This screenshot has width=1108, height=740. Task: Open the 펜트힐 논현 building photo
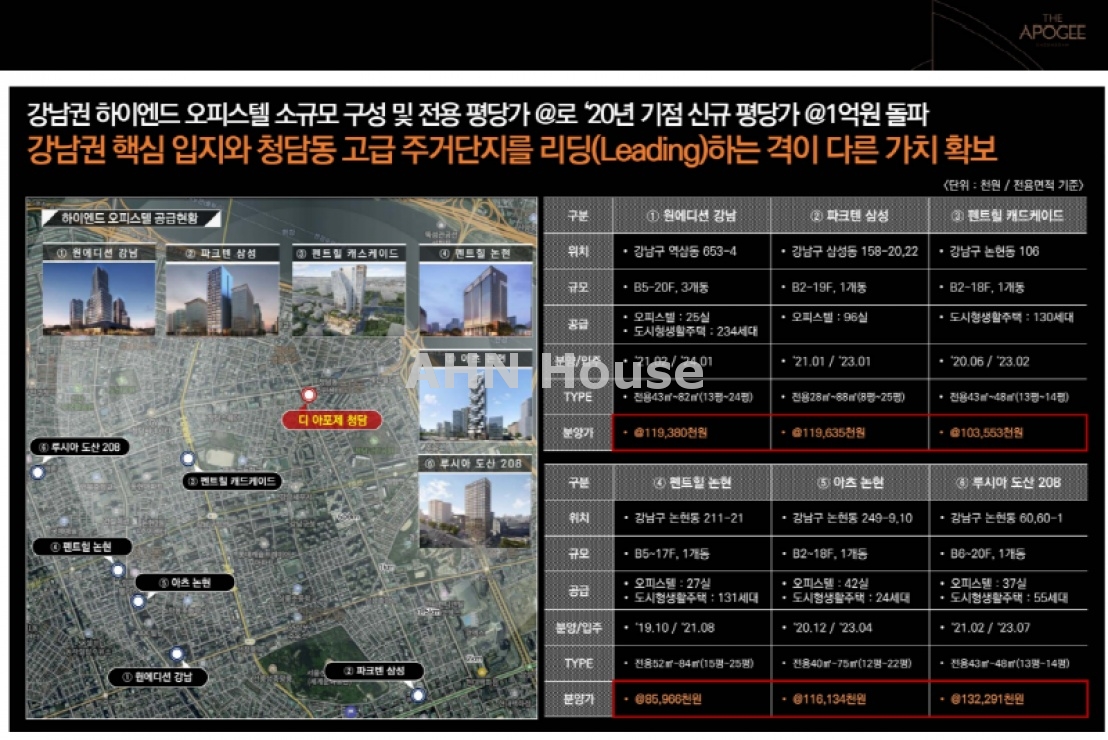point(476,299)
